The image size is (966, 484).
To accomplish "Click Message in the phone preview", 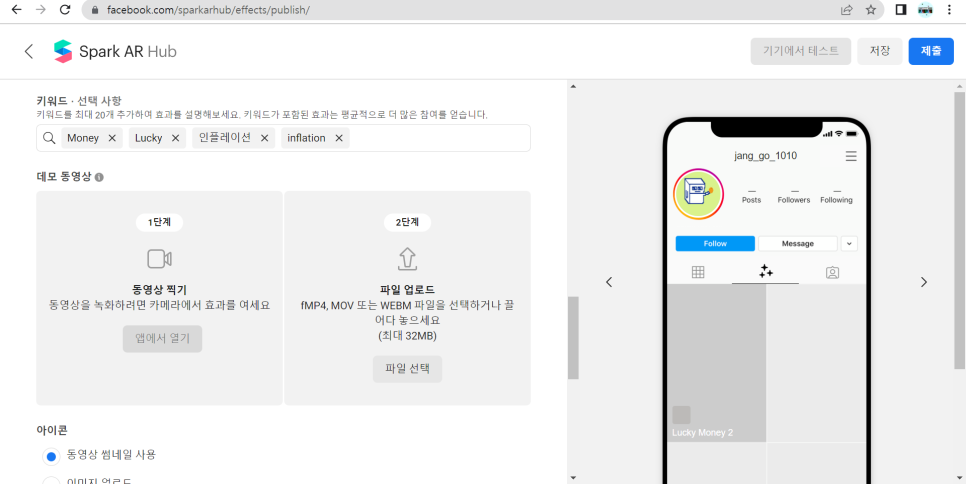I will coord(798,244).
